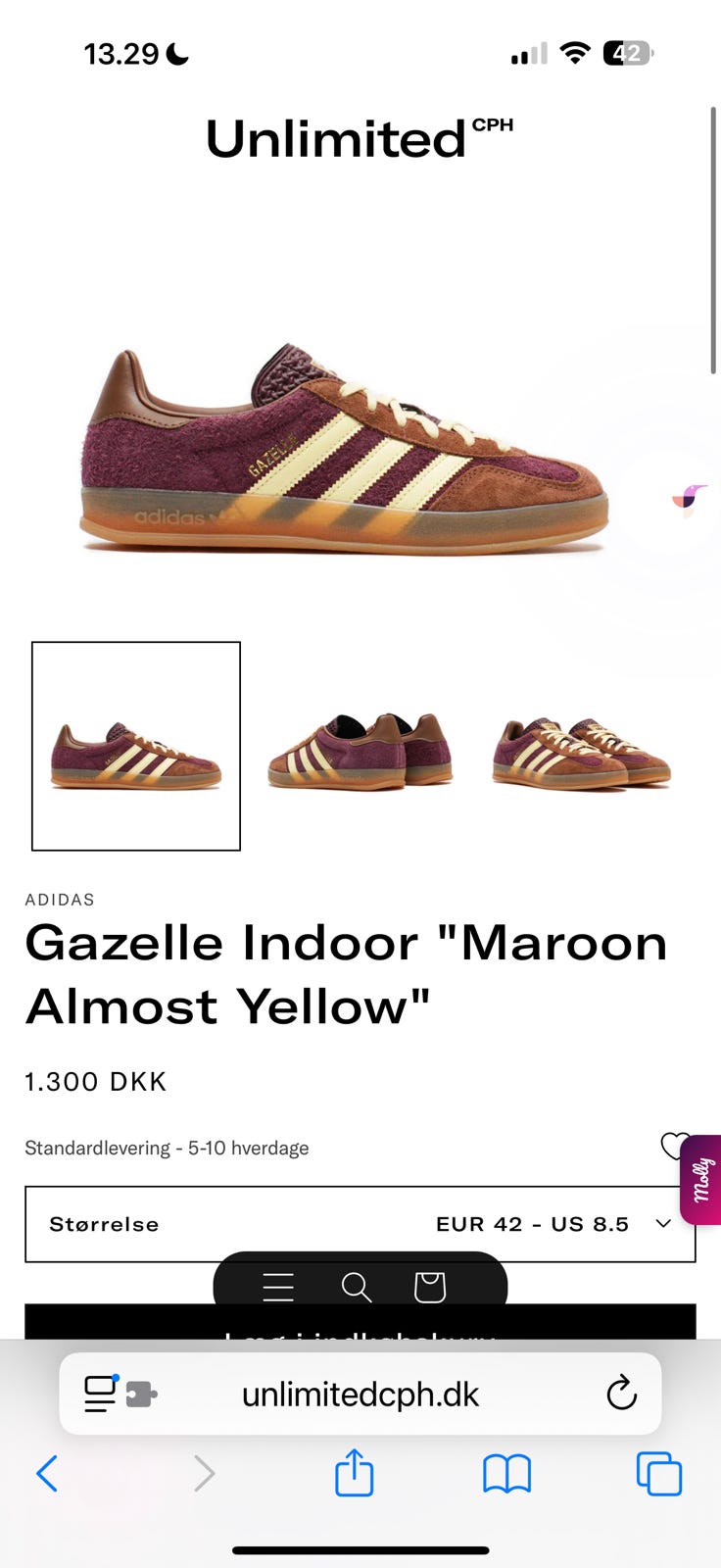Tap the Unlimited CPH logo
This screenshot has width=721, height=1568.
[359, 138]
